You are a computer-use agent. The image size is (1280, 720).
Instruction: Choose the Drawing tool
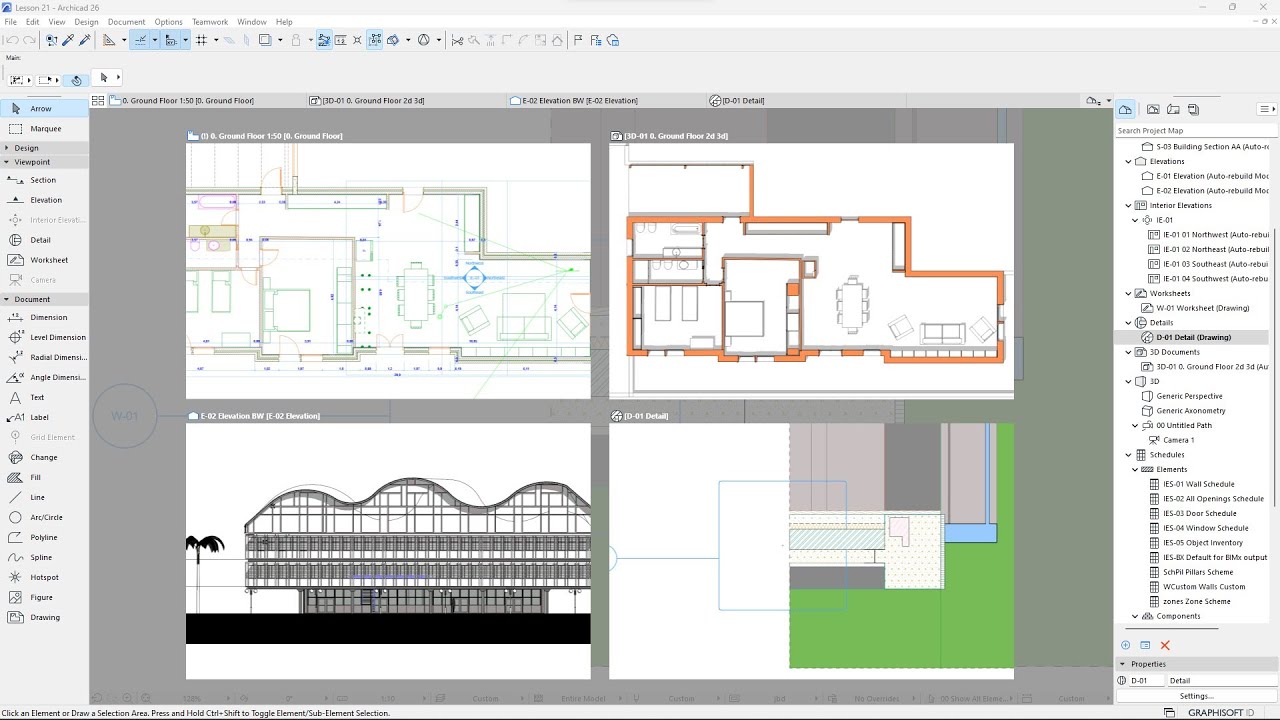tap(44, 617)
